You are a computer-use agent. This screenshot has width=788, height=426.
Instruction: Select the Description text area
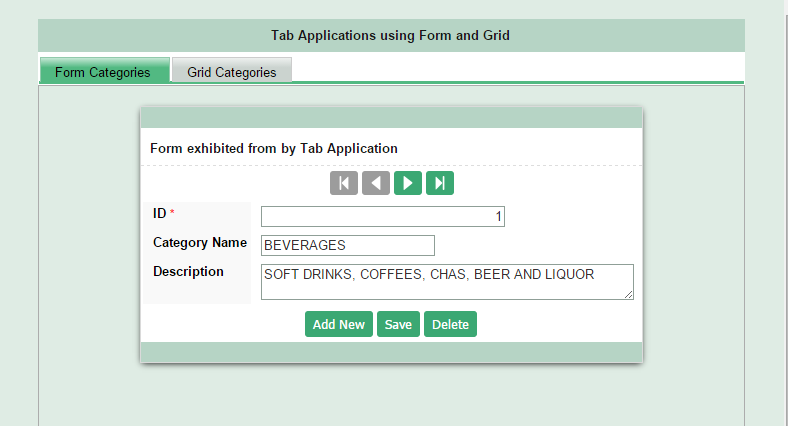point(447,282)
